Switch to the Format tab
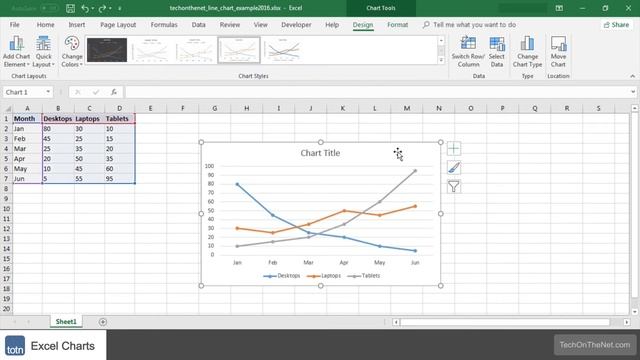The image size is (640, 360). click(397, 25)
